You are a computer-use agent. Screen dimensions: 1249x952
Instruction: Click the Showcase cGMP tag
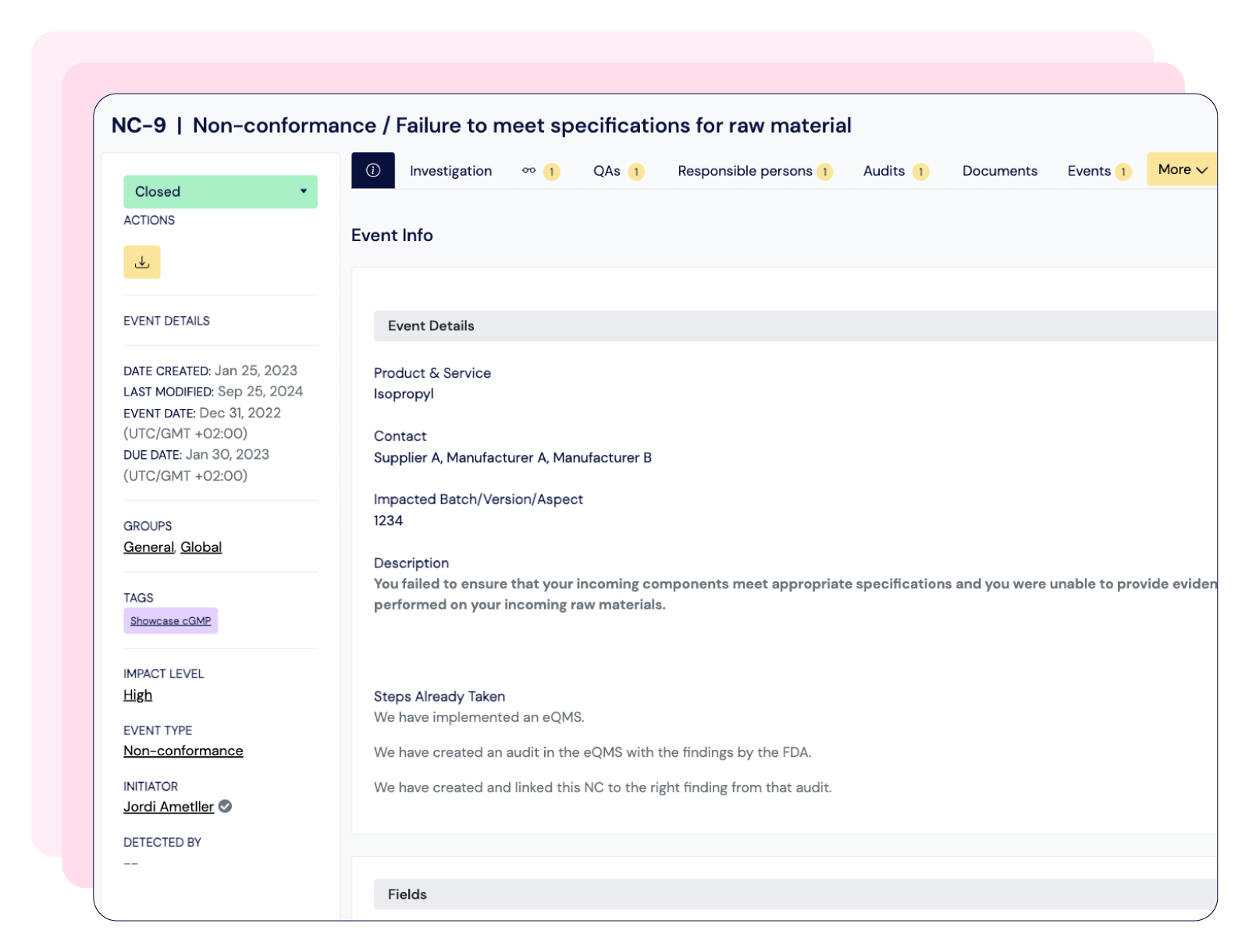pos(170,620)
